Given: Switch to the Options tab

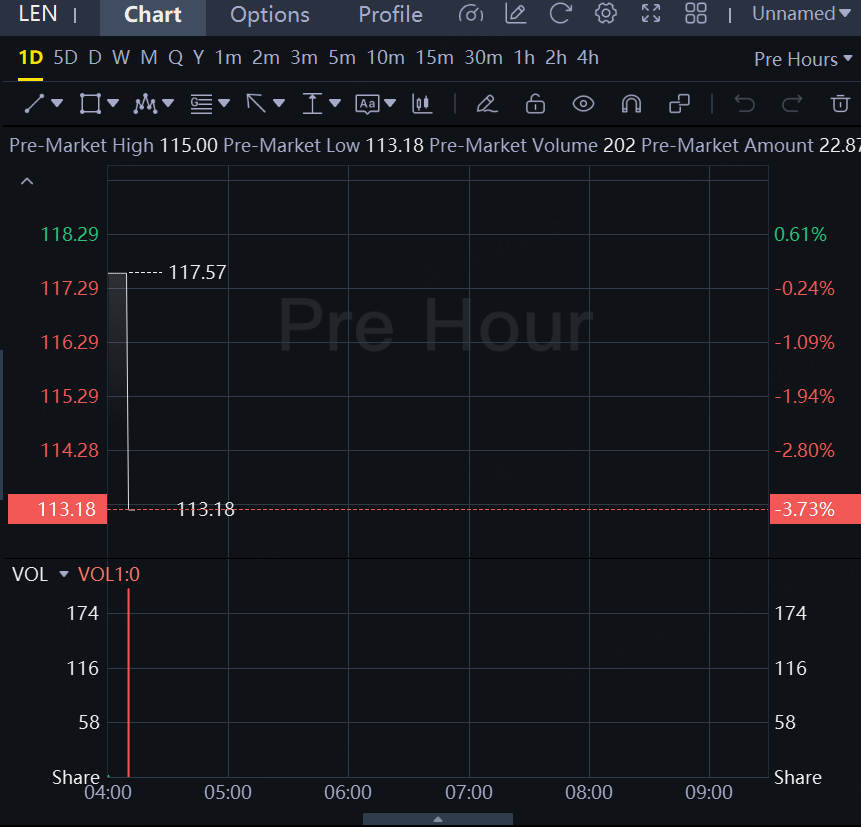Looking at the screenshot, I should (x=269, y=15).
